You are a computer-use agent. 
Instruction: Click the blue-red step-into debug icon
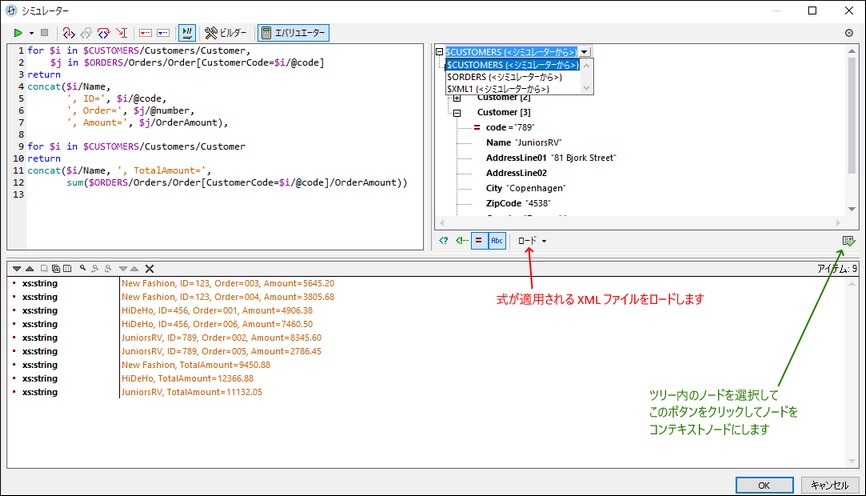tap(68, 33)
